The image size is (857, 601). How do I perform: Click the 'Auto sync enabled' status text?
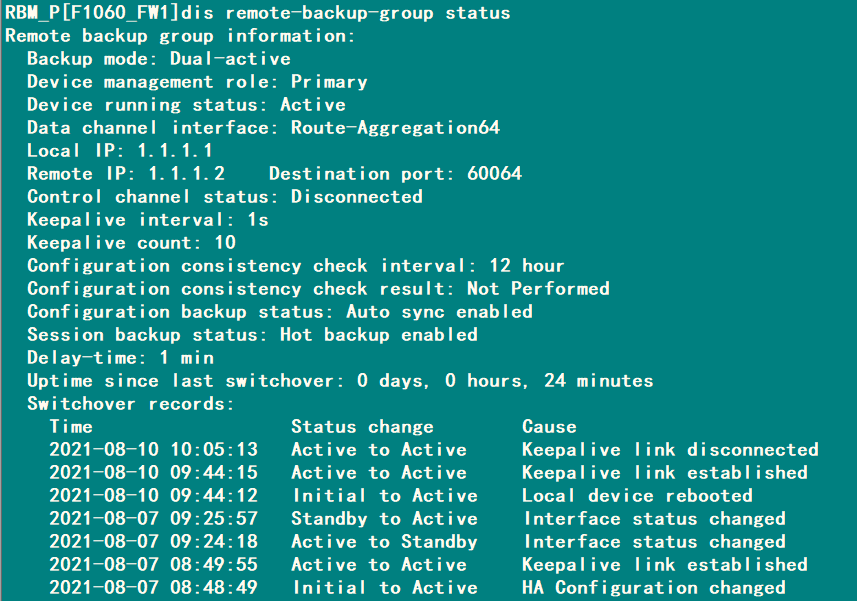[439, 312]
